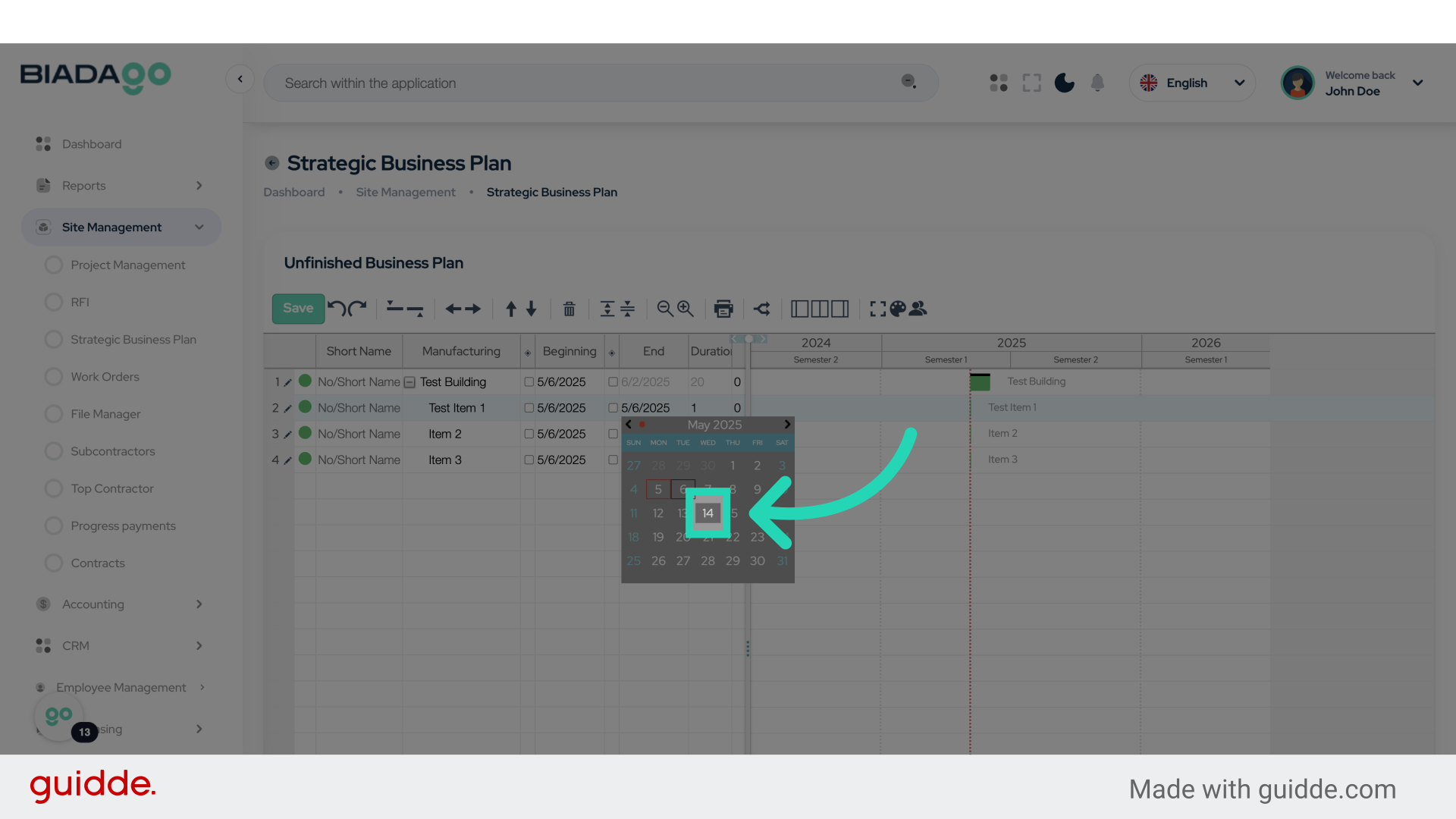Tick Beginning checkbox for Test Item 1
This screenshot has width=1456, height=819.
[529, 408]
